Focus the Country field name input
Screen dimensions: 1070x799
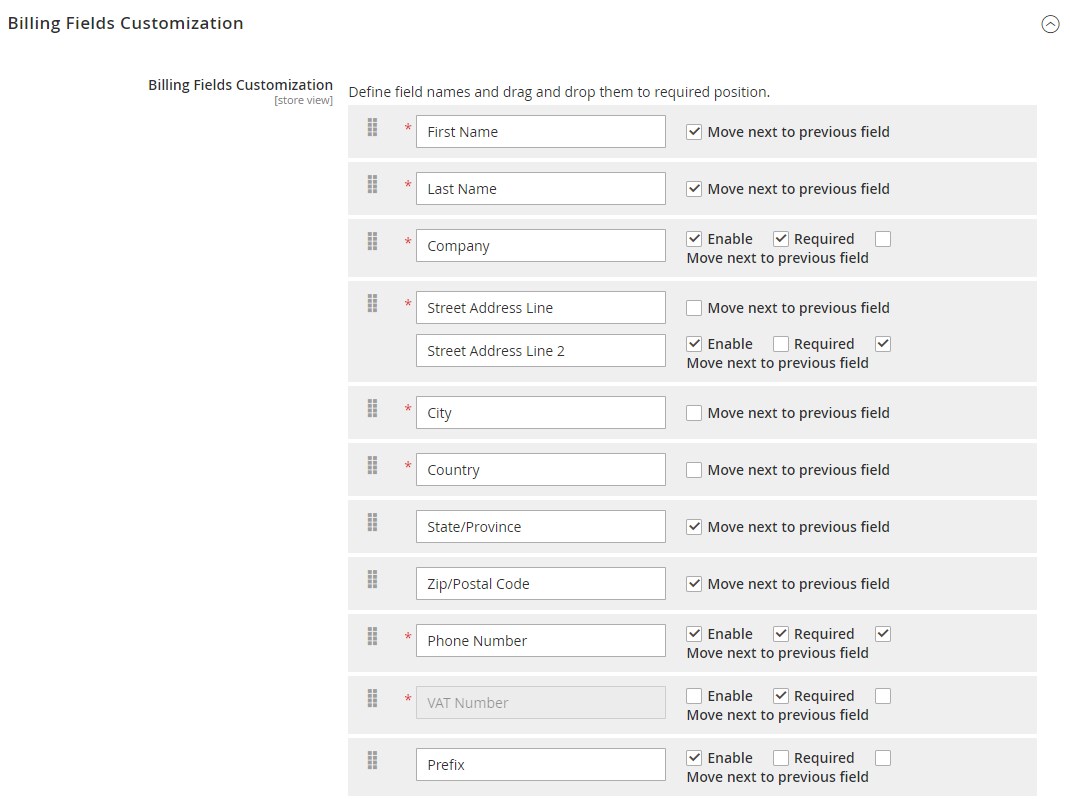[x=540, y=470]
